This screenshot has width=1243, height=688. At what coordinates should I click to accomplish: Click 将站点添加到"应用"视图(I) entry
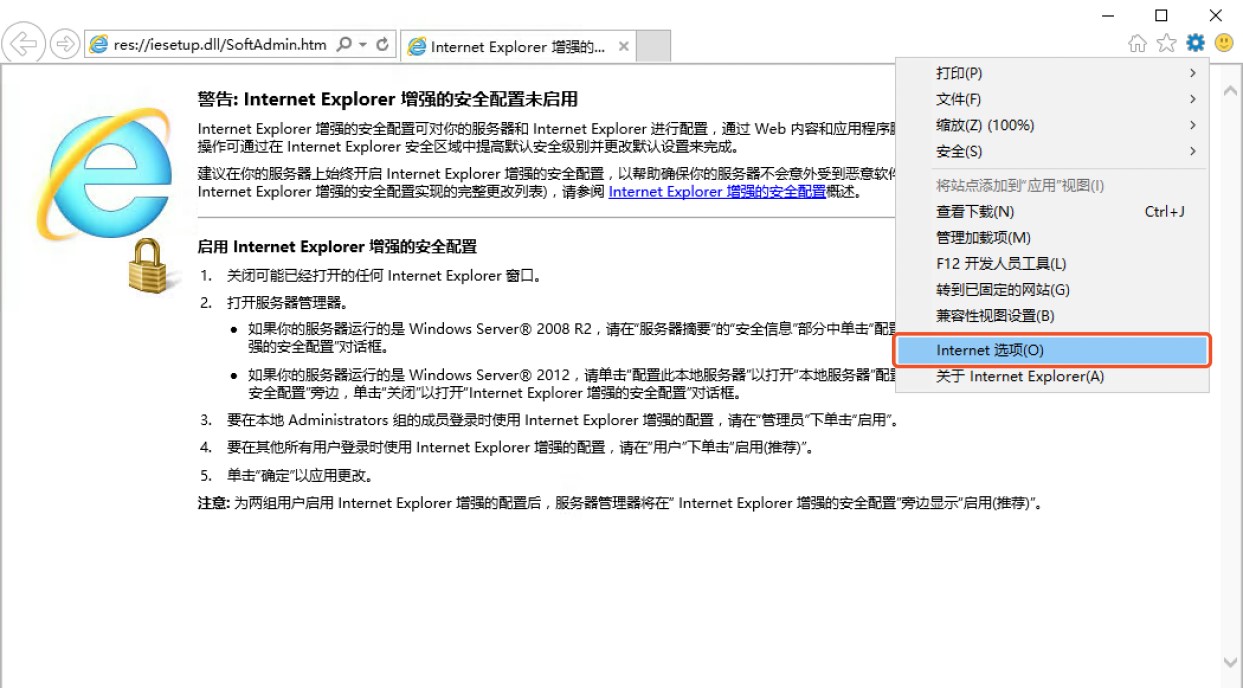1052,186
